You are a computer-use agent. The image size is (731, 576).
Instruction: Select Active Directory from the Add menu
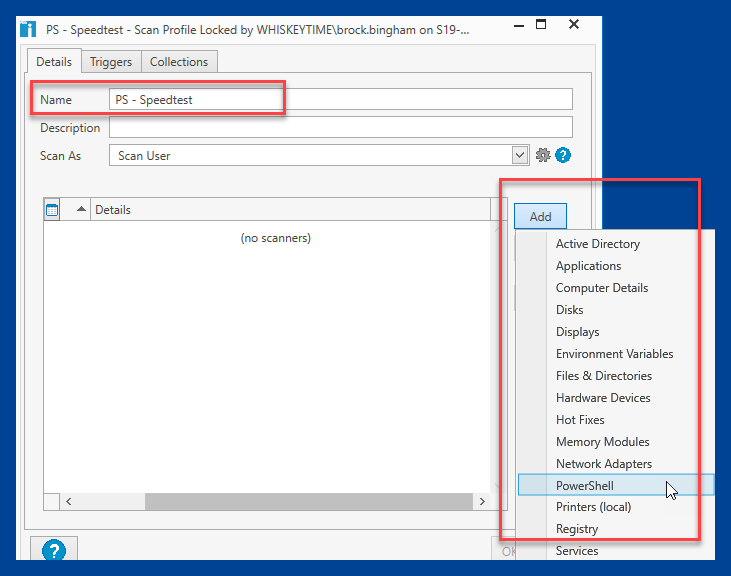click(616, 244)
